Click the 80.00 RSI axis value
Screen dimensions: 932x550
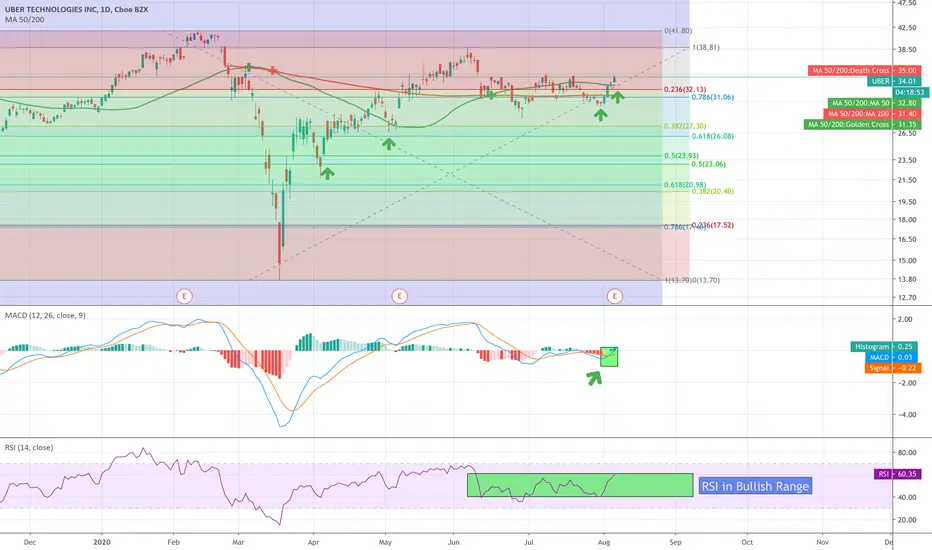point(907,452)
